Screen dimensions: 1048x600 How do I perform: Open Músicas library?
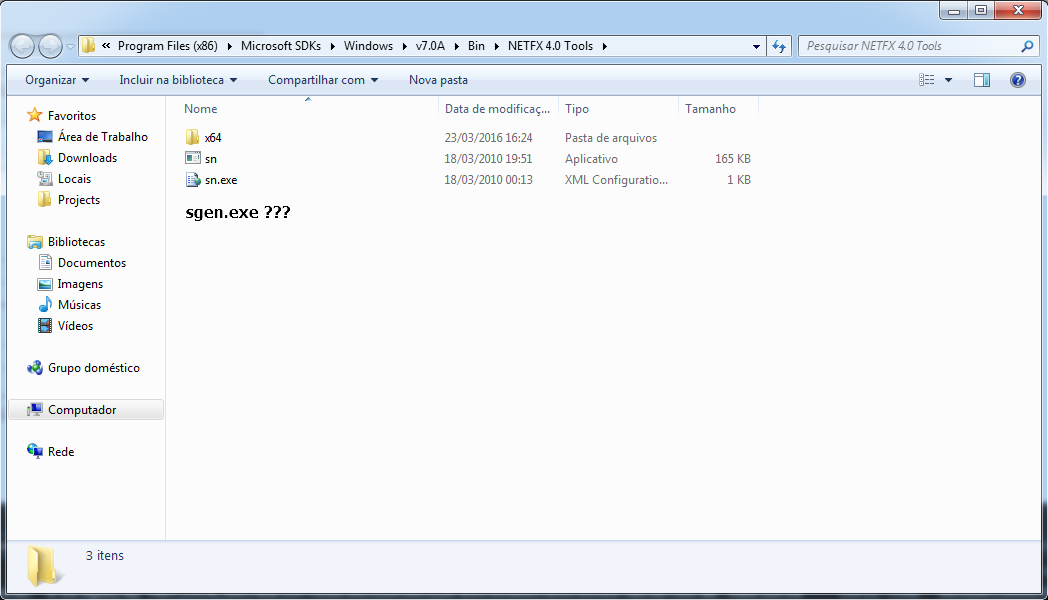tap(80, 305)
